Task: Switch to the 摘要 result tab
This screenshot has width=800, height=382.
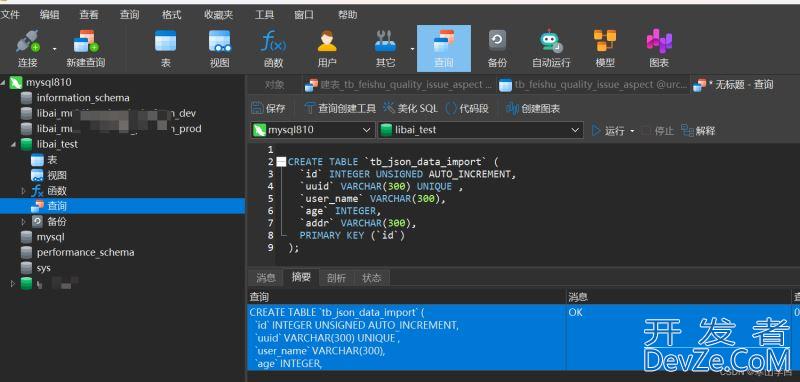Action: pos(301,277)
